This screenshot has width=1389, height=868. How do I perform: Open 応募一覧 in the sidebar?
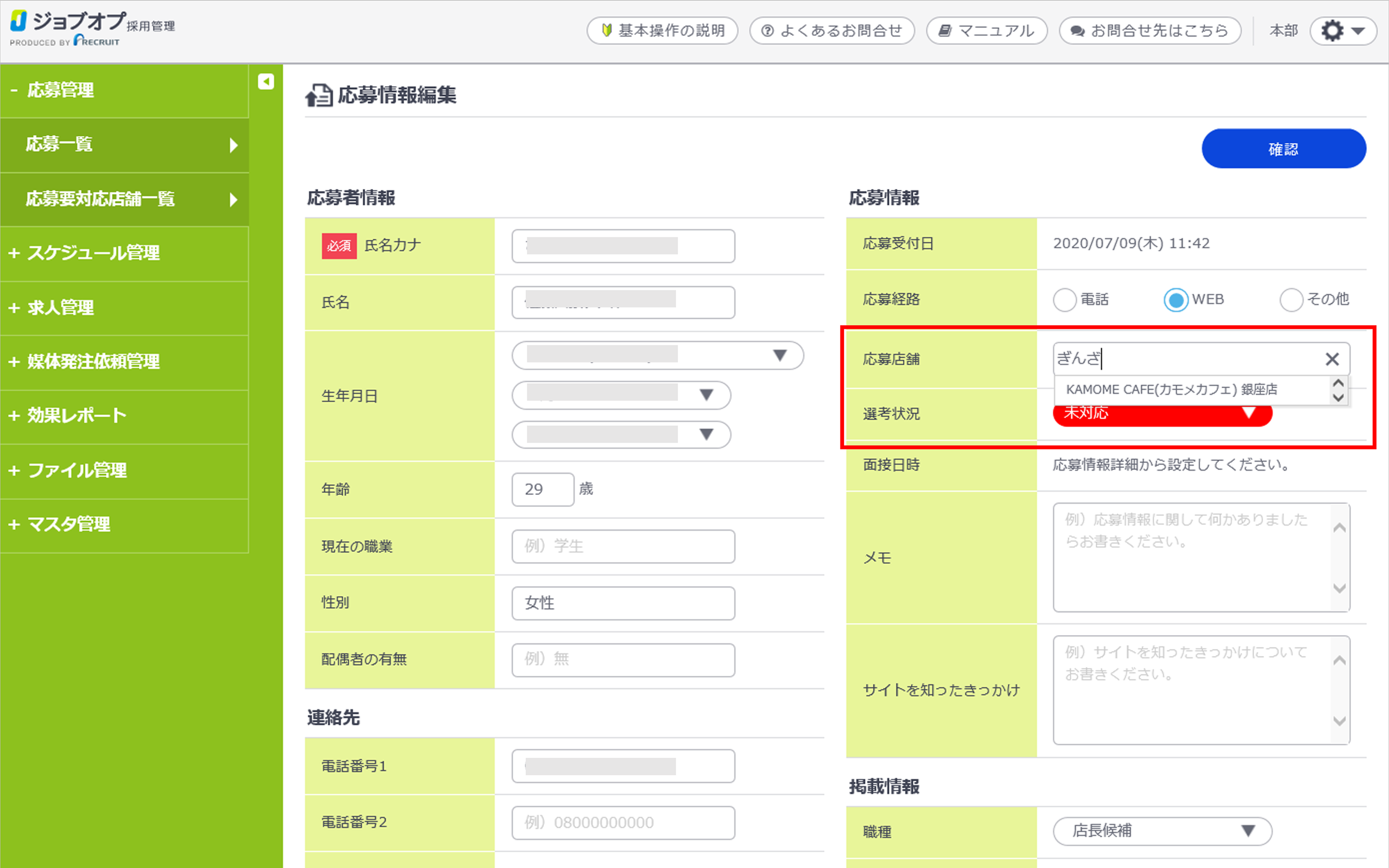(x=124, y=145)
